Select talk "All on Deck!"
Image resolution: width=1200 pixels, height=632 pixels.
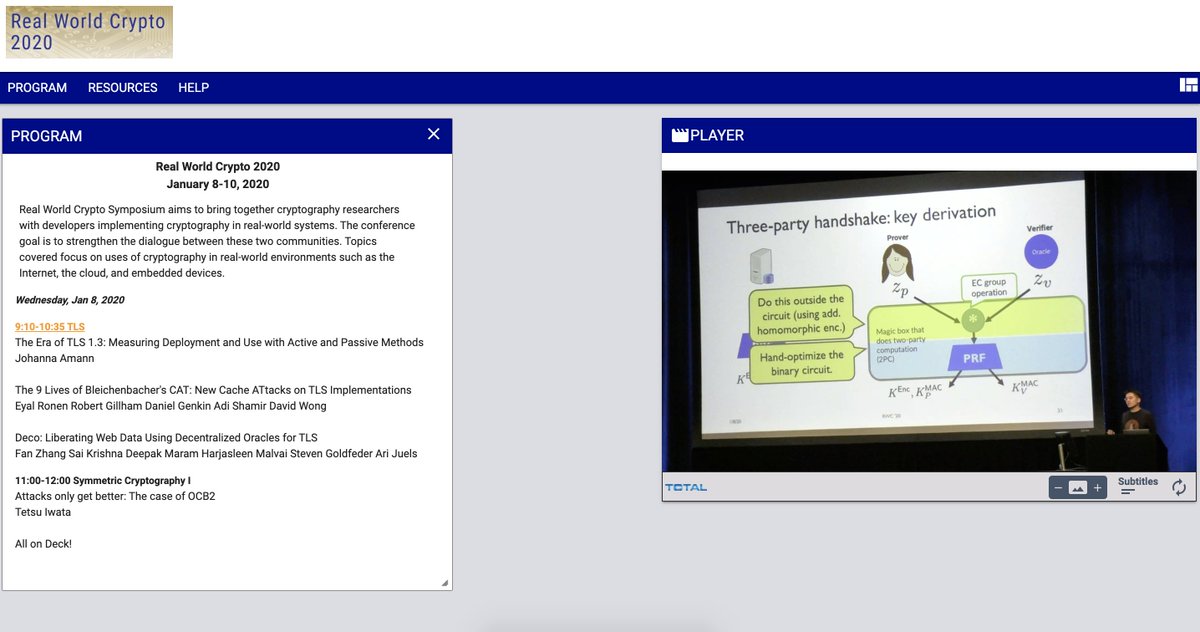[x=43, y=544]
